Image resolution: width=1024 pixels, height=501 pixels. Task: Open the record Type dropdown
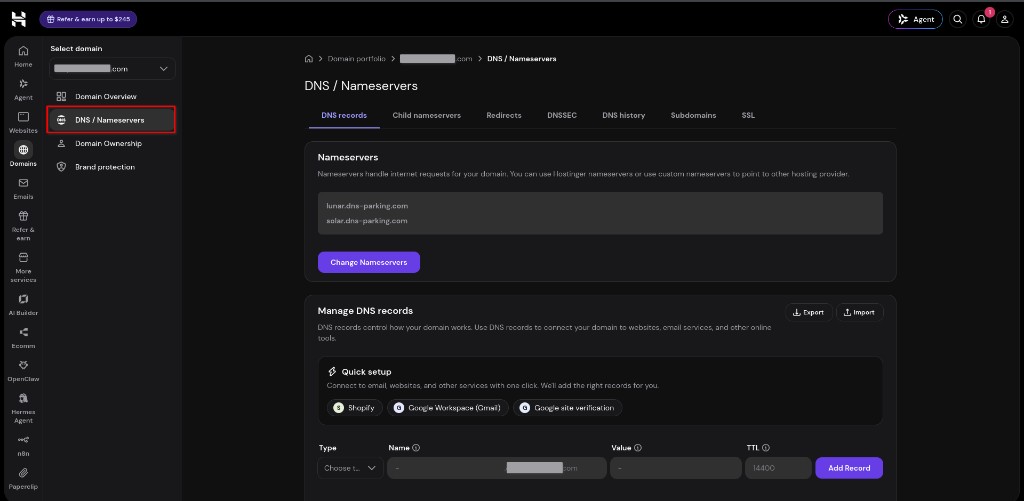click(350, 468)
